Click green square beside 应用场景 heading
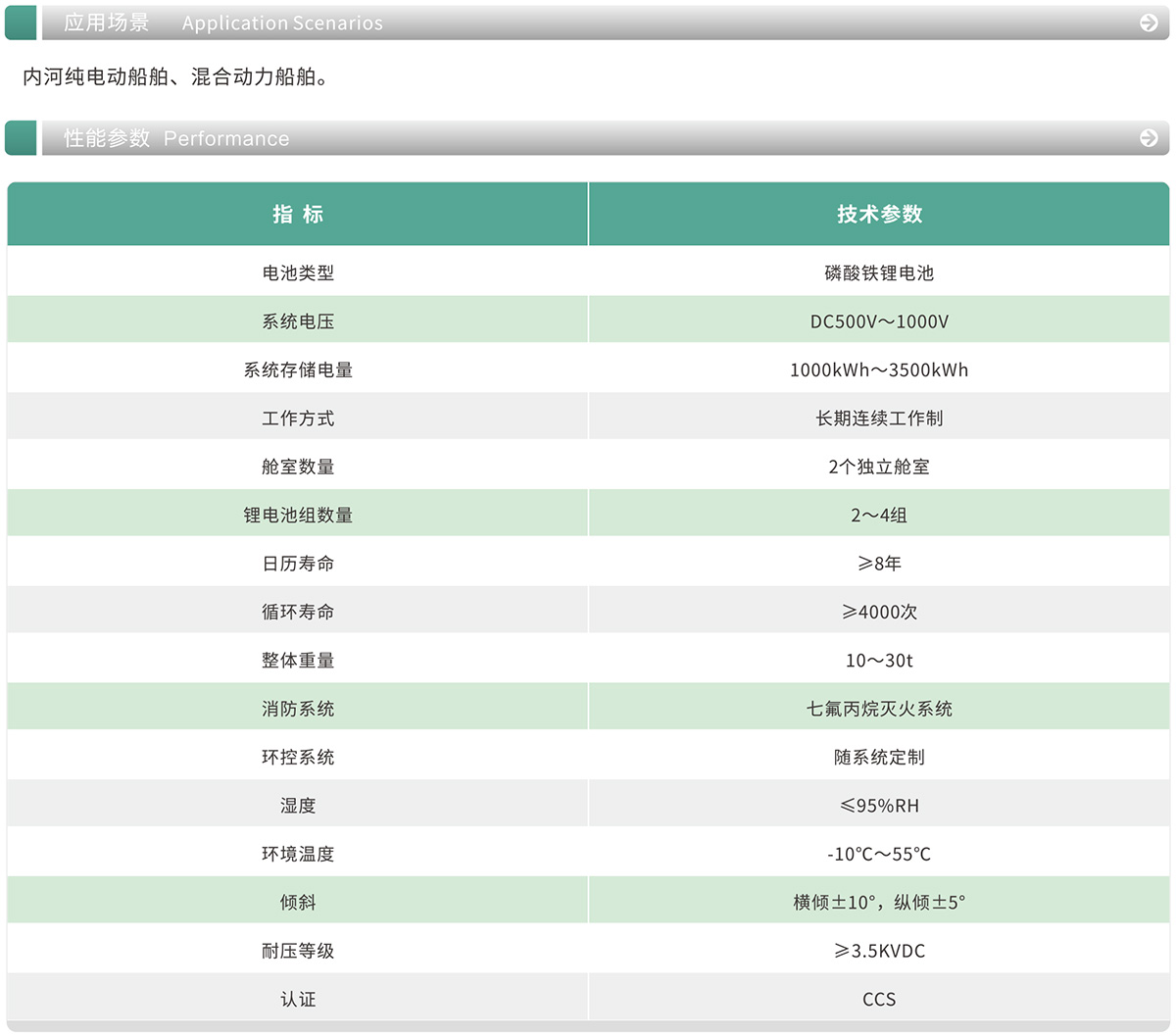Viewport: 1176px width, 1035px height. click(x=21, y=23)
